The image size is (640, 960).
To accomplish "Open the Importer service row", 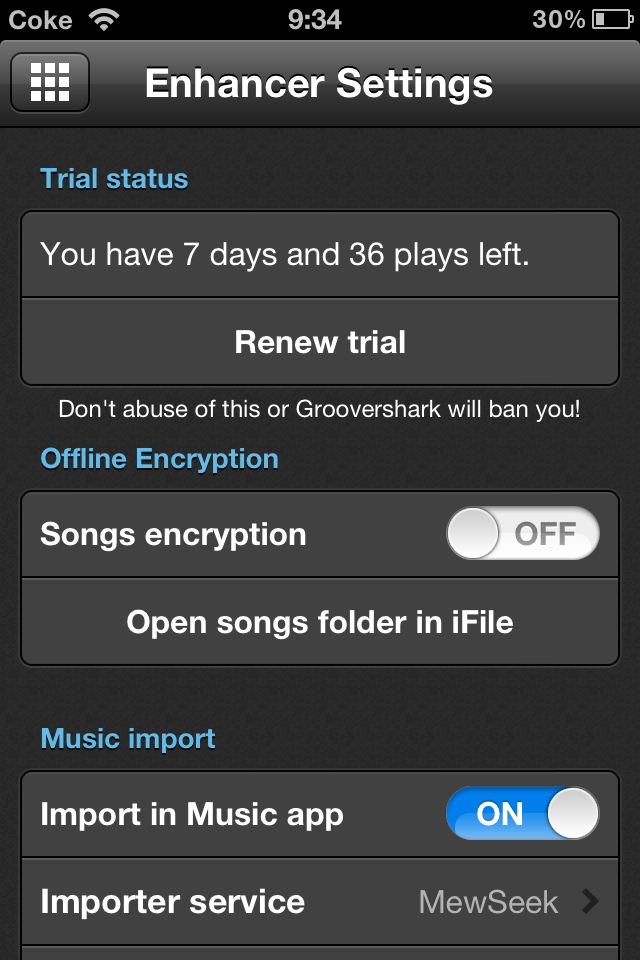I will [x=320, y=901].
